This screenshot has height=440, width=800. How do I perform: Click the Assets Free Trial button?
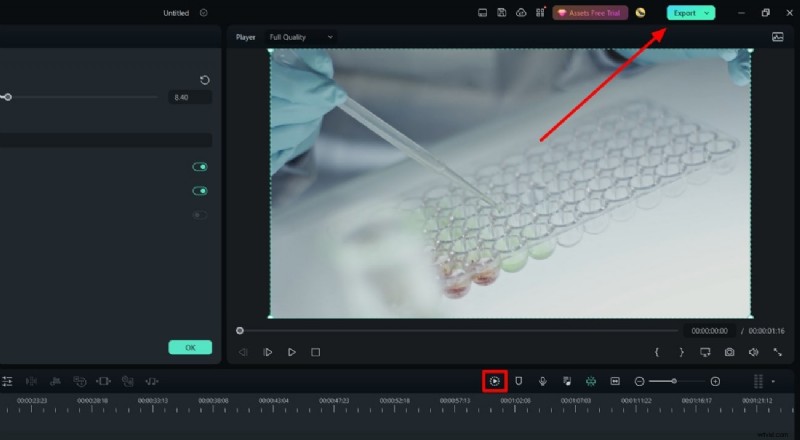tap(590, 13)
